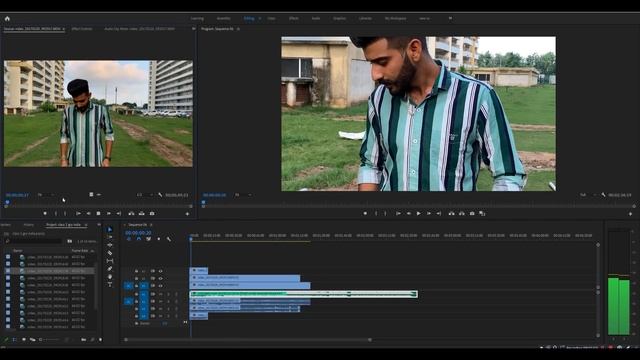
Task: Select the Pen tool
Action: click(109, 269)
